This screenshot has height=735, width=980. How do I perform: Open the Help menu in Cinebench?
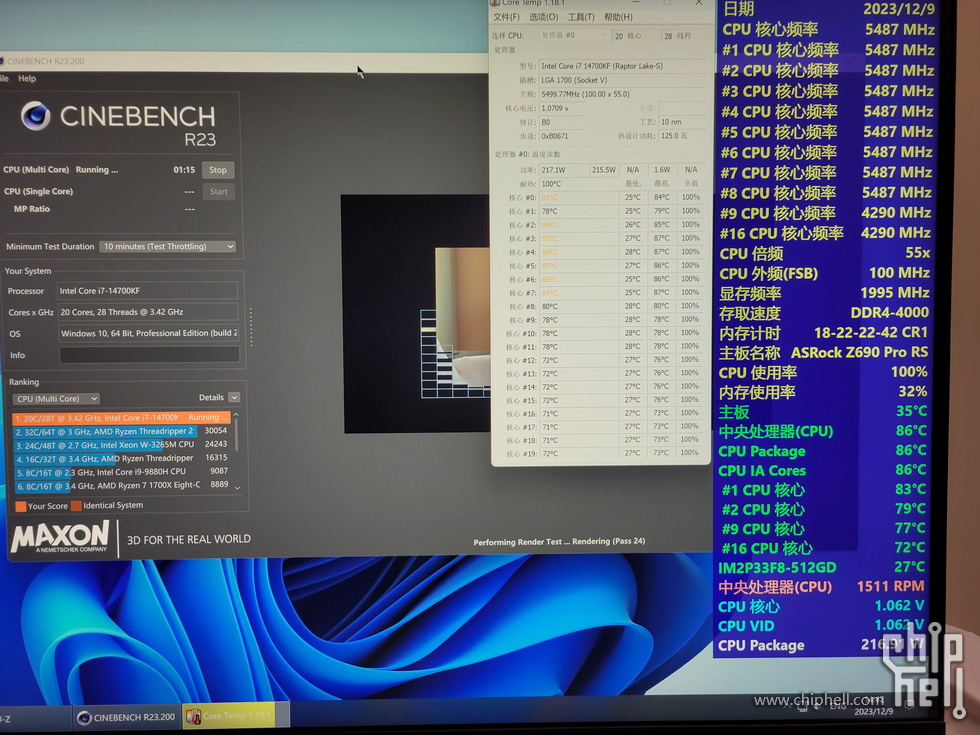pyautogui.click(x=27, y=79)
